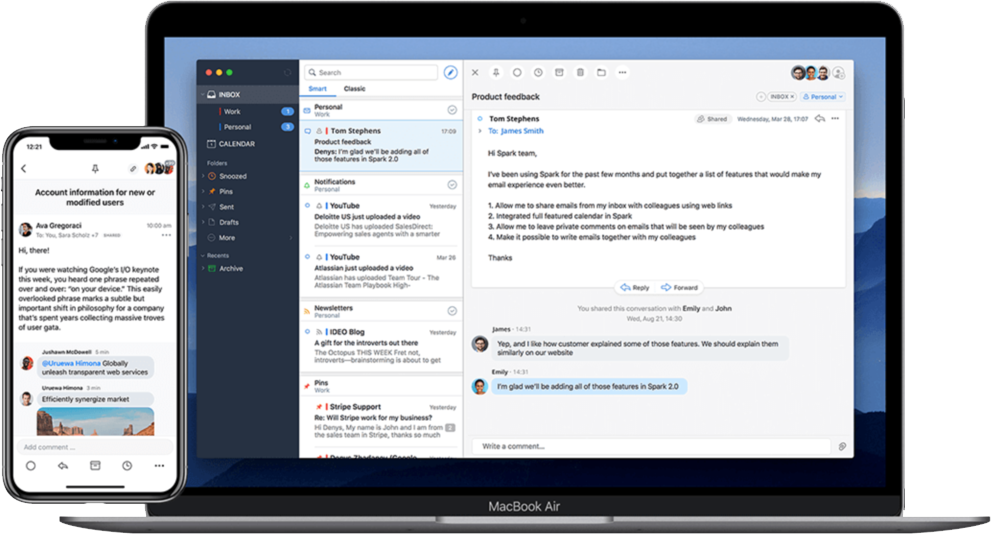This screenshot has width=991, height=534.
Task: Mark the Notifications group as done with its checkmark
Action: click(x=452, y=185)
